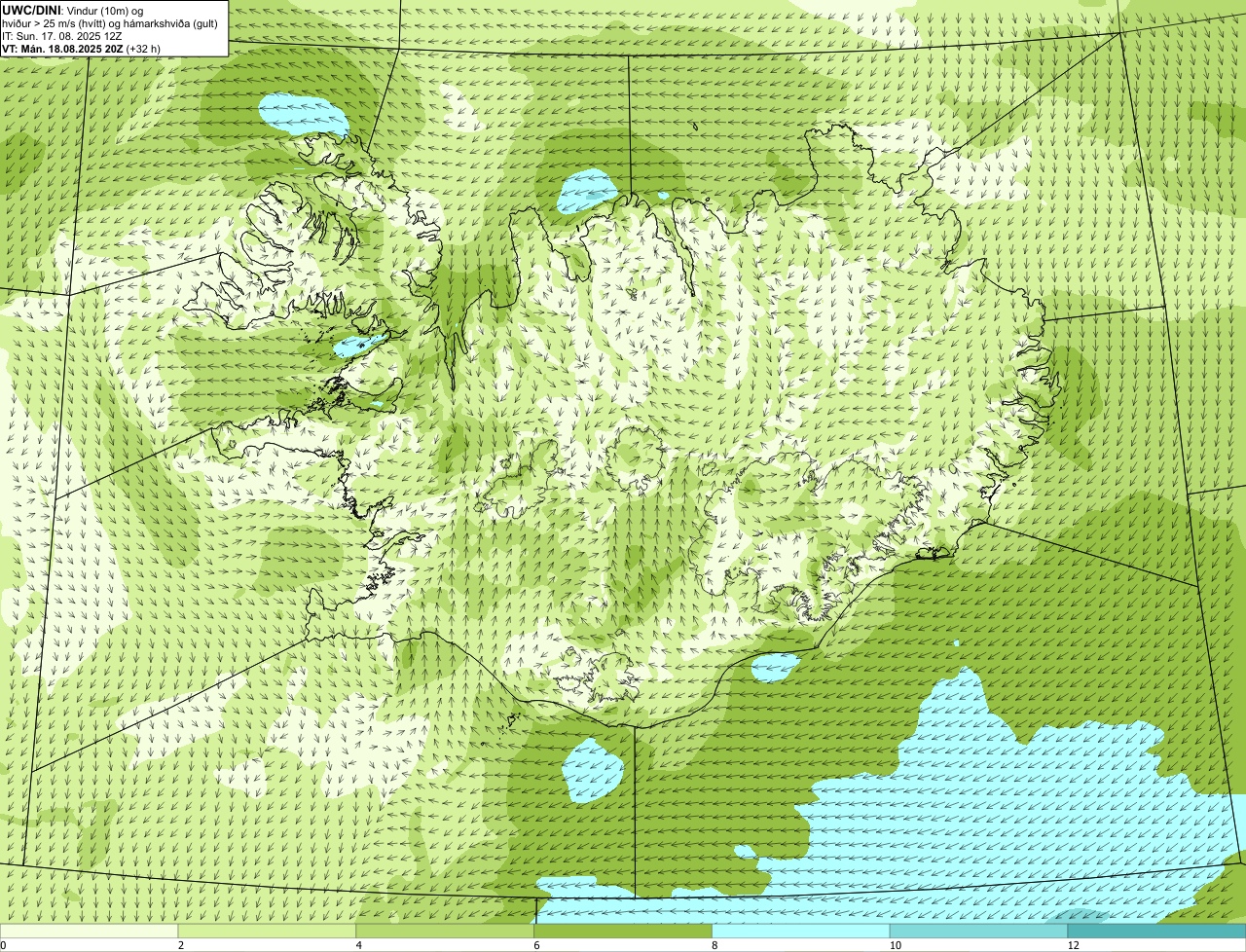Click the '0' label on the color scale
This screenshot has width=1246, height=952.
[3, 945]
